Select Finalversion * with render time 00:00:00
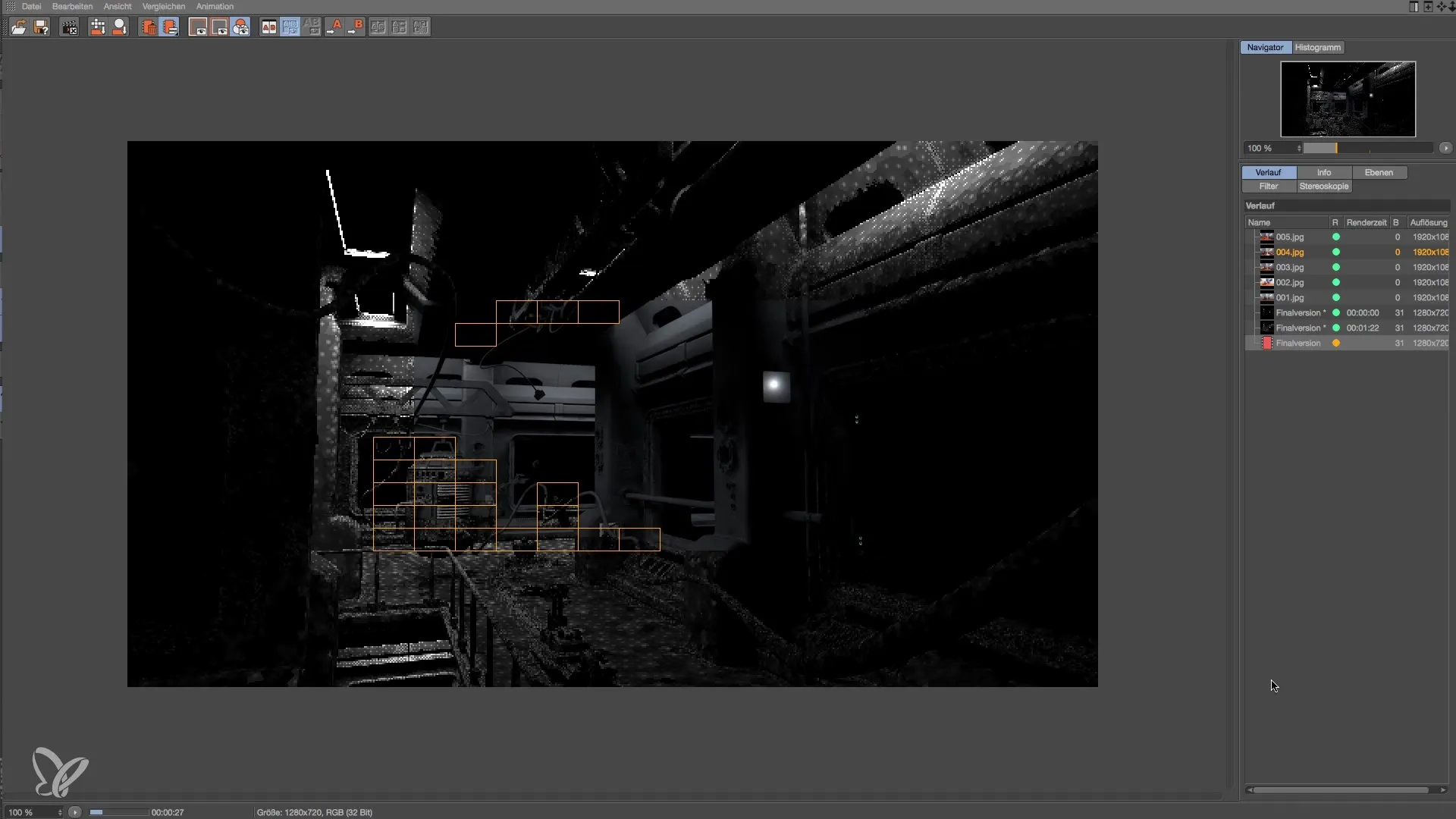Viewport: 1456px width, 819px height. tap(1348, 313)
